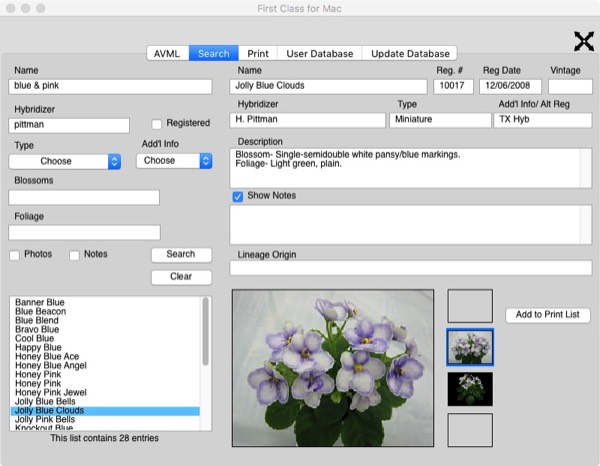This screenshot has width=600, height=466.
Task: Click the Description box scrollbar
Action: [586, 168]
